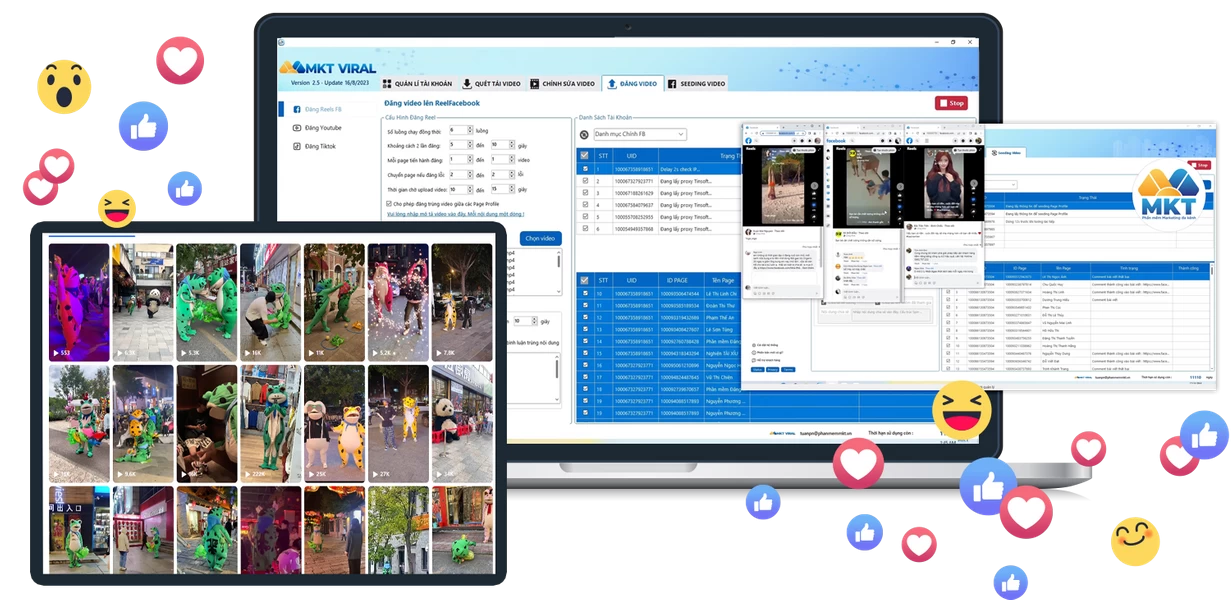This screenshot has height=600, width=1231.
Task: Toggle the select-all checkbox in account table header
Action: click(x=585, y=155)
